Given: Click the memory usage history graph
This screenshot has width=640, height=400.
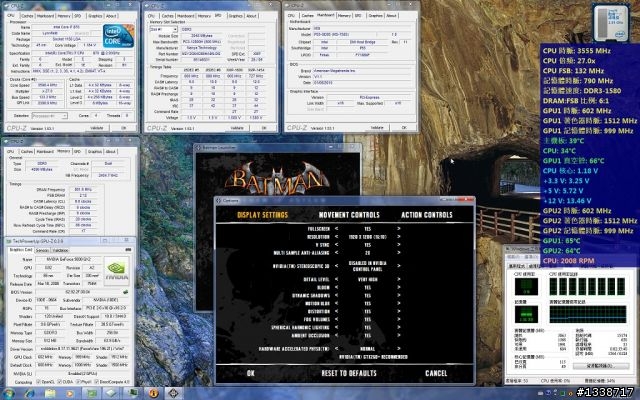Looking at the screenshot, I should click(588, 315).
